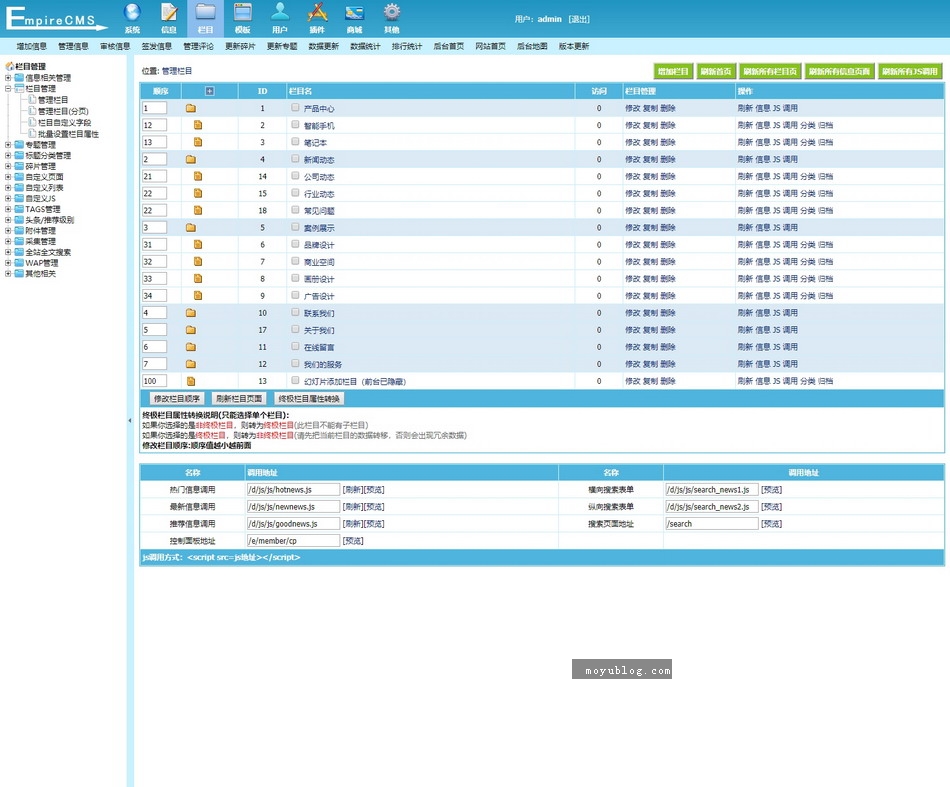Open the 增加信息 menu item
Viewport: 950px width, 787px height.
point(32,46)
